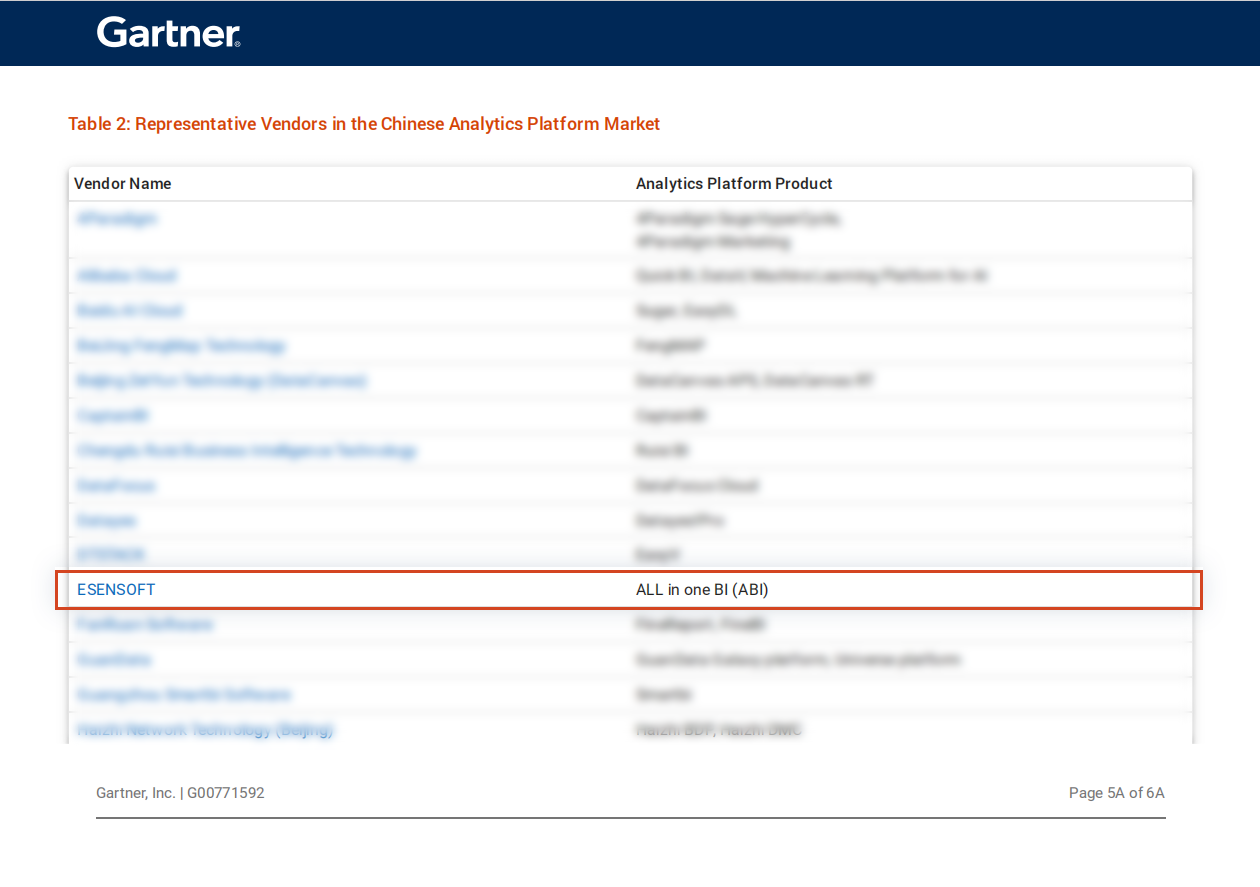
Task: Click the Page 5A of 6A indicator
Action: [1116, 793]
